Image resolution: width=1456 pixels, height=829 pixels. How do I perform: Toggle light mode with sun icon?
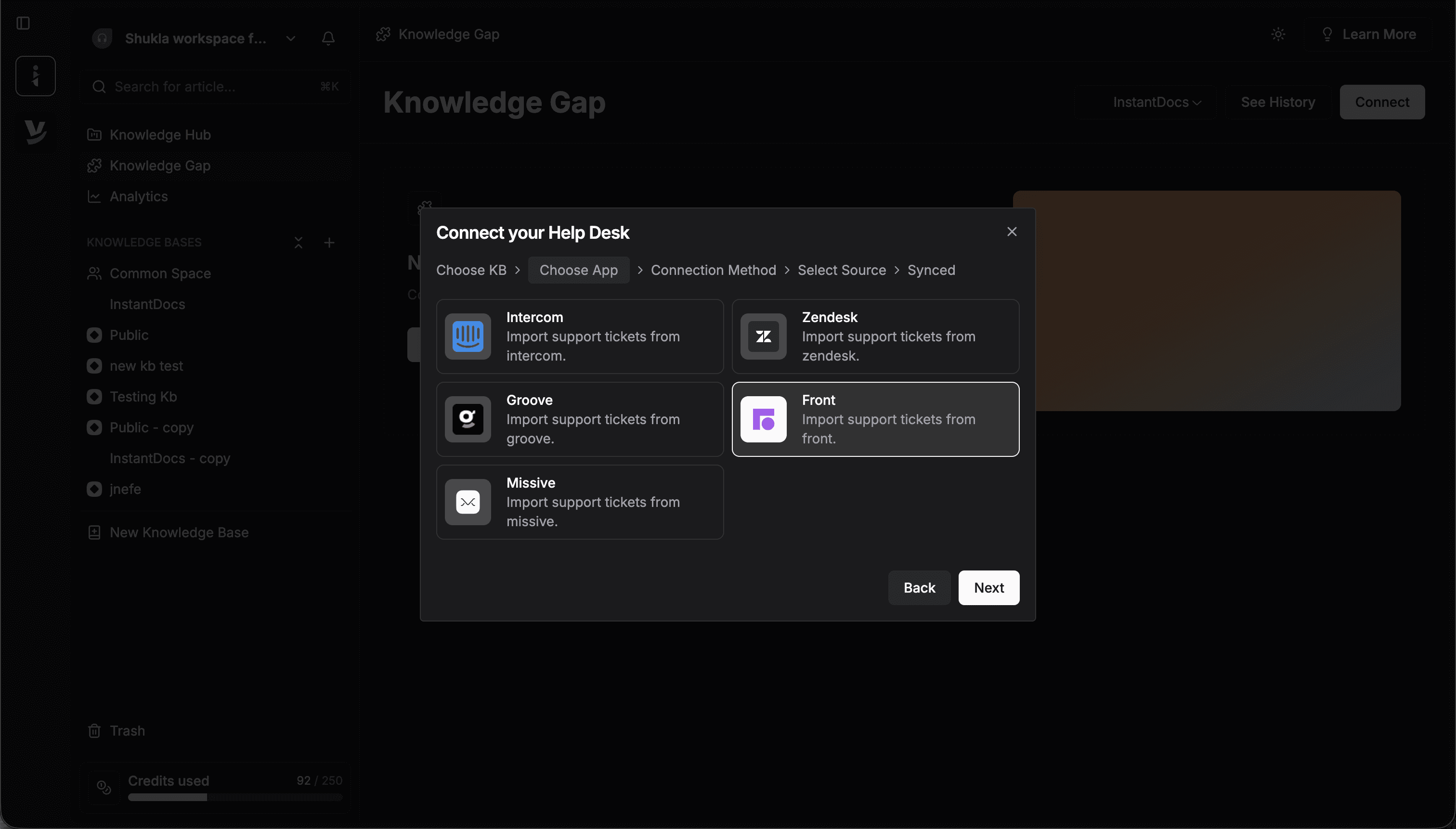click(x=1278, y=34)
